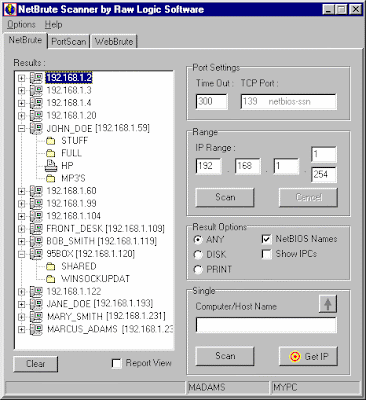Image resolution: width=366 pixels, height=400 pixels.
Task: Click the computer icon beside 192.168.1.104
Action: (36, 216)
